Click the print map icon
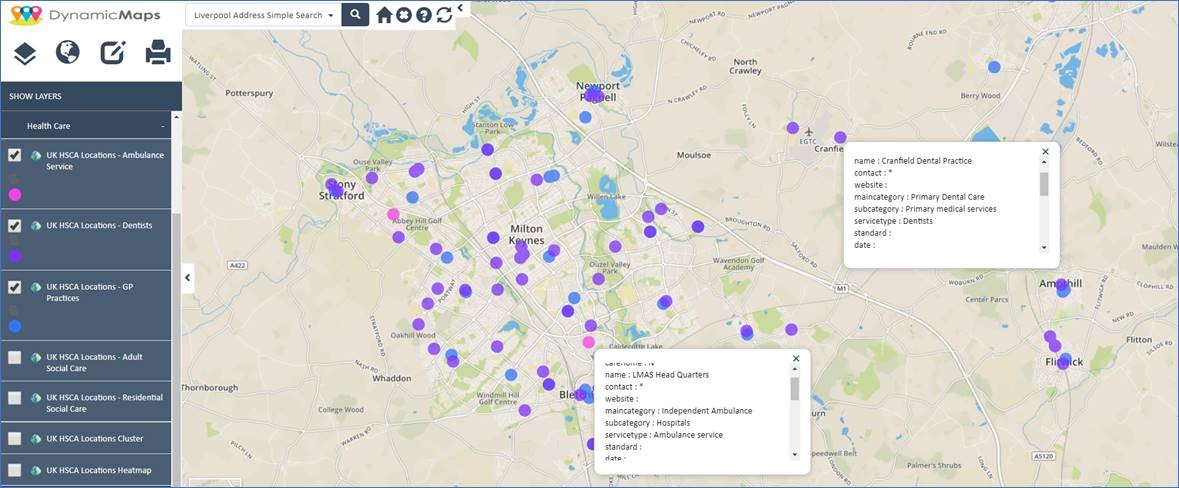1179x488 pixels. [x=158, y=52]
